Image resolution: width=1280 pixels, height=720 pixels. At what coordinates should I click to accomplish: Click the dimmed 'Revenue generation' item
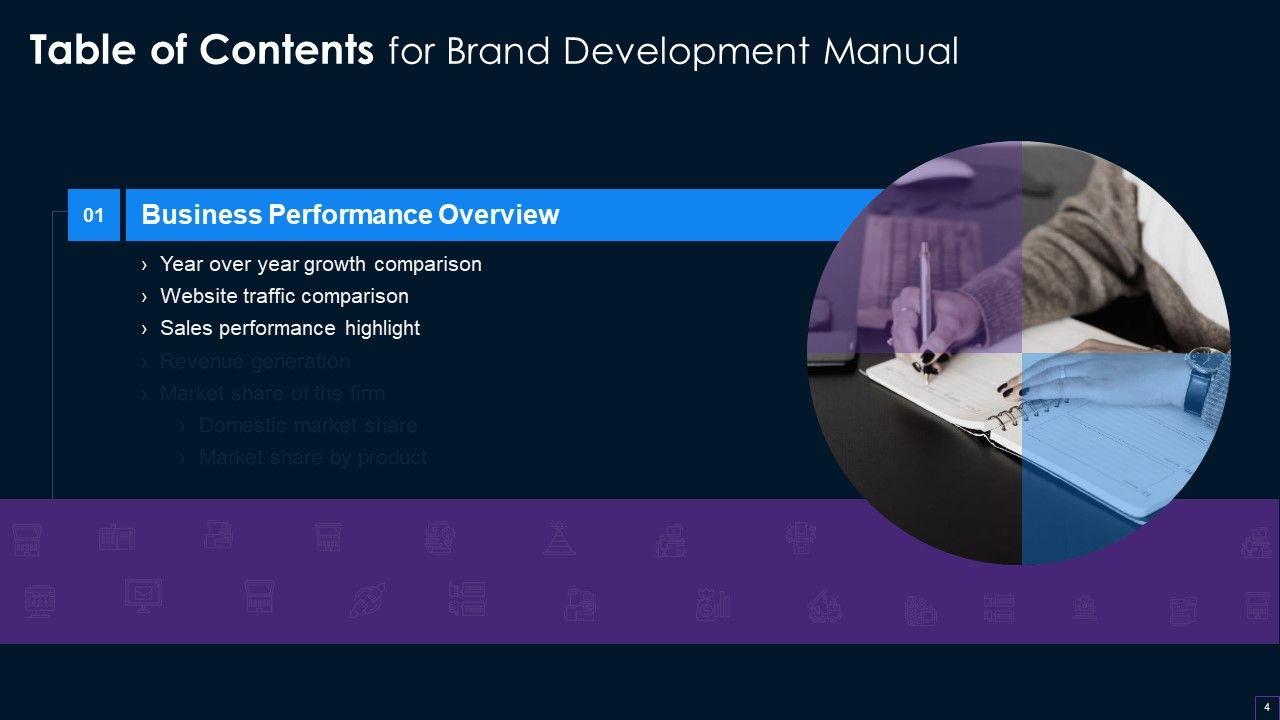coord(255,361)
